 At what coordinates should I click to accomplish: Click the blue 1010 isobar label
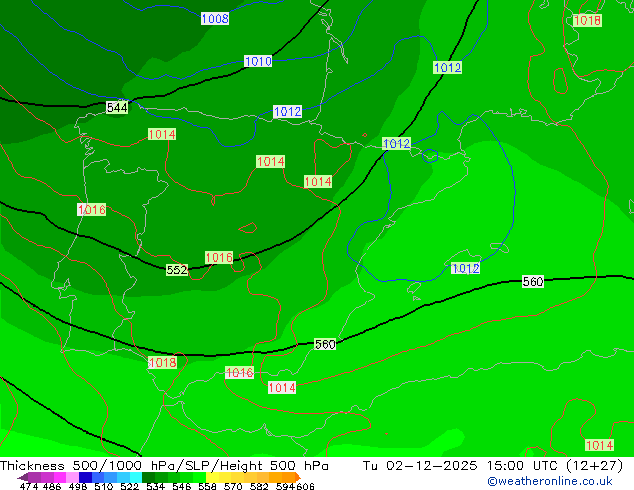pos(258,61)
